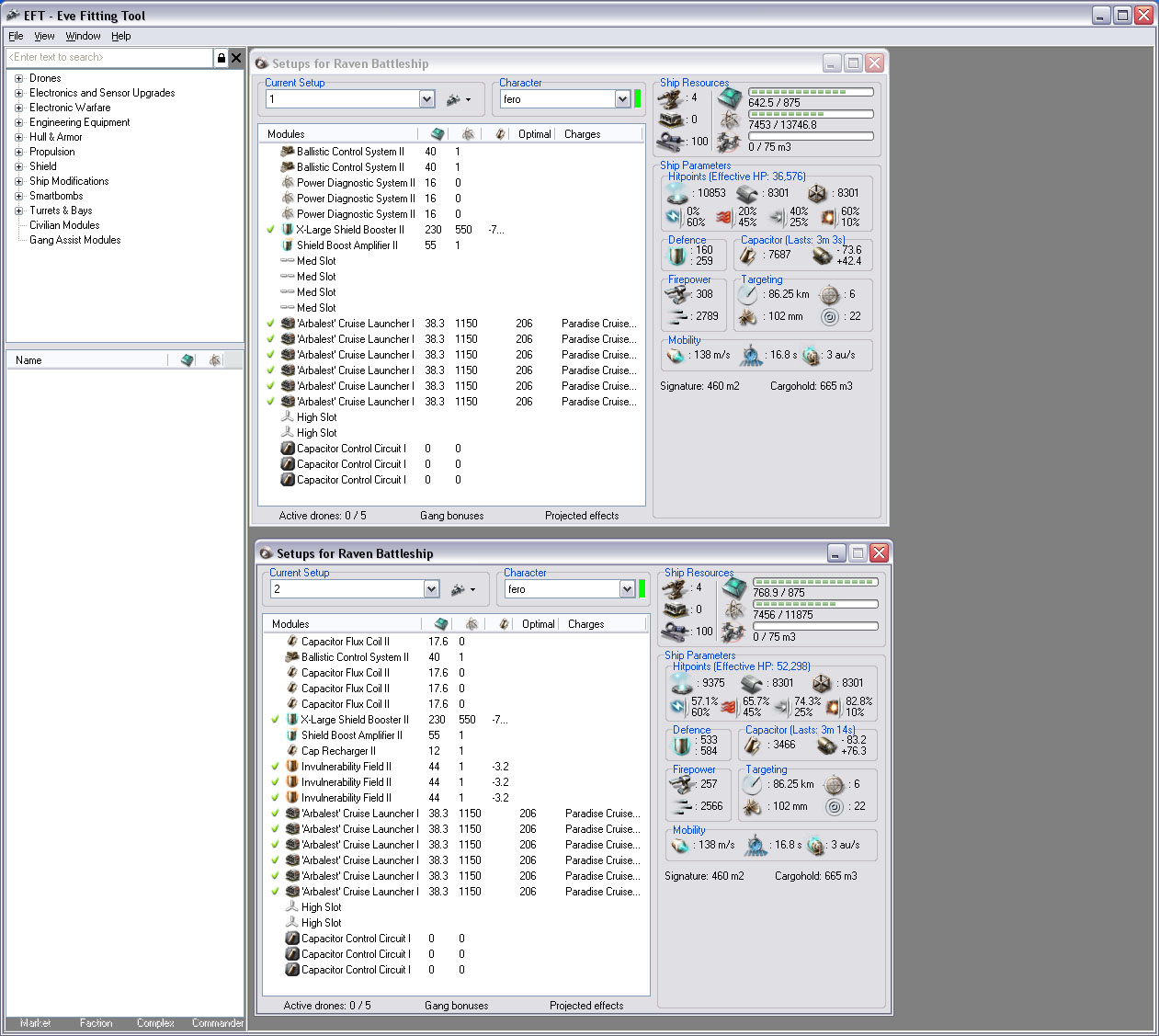The image size is (1159, 1036).
Task: Click Gang bonuses in setup 1 window
Action: click(x=451, y=516)
